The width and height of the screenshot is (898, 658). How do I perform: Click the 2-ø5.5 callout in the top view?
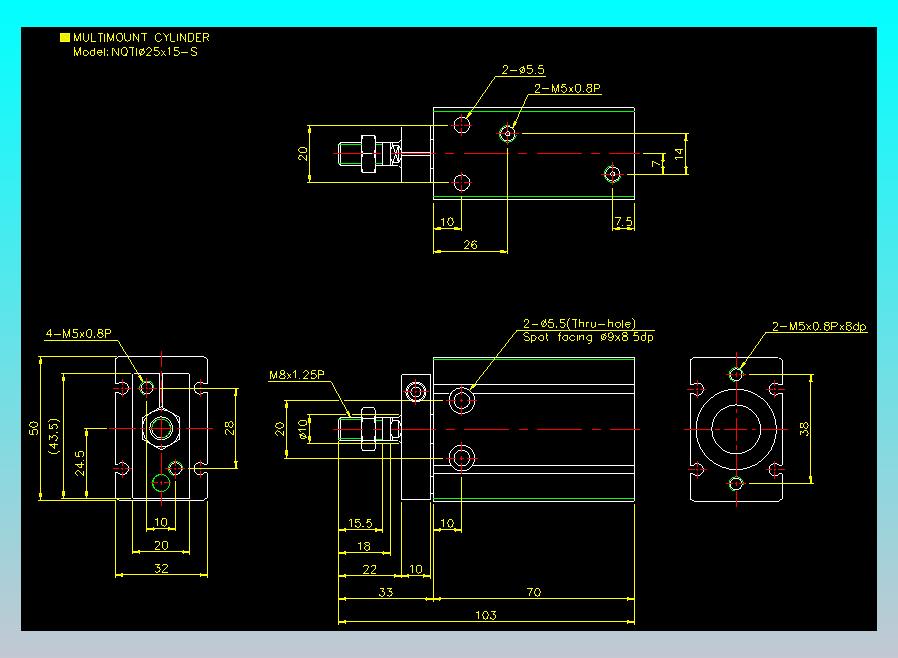tap(523, 70)
